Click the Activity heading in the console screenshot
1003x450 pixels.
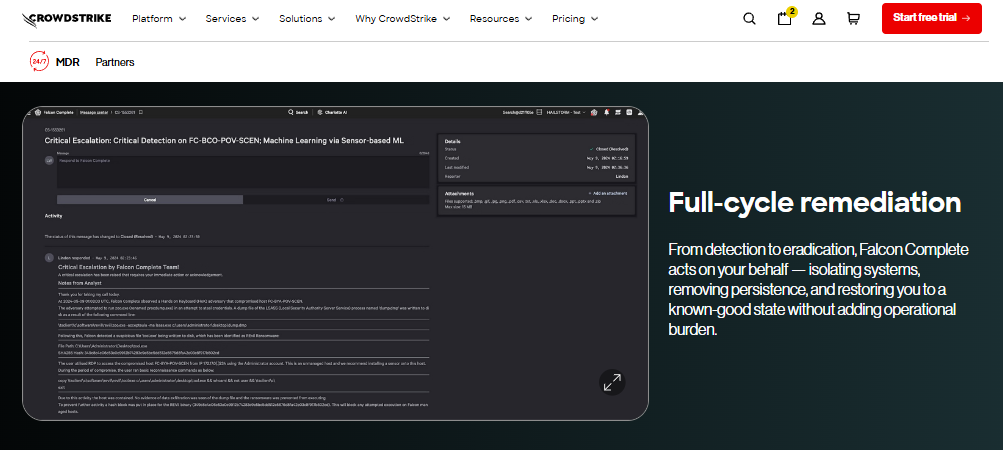coord(53,216)
